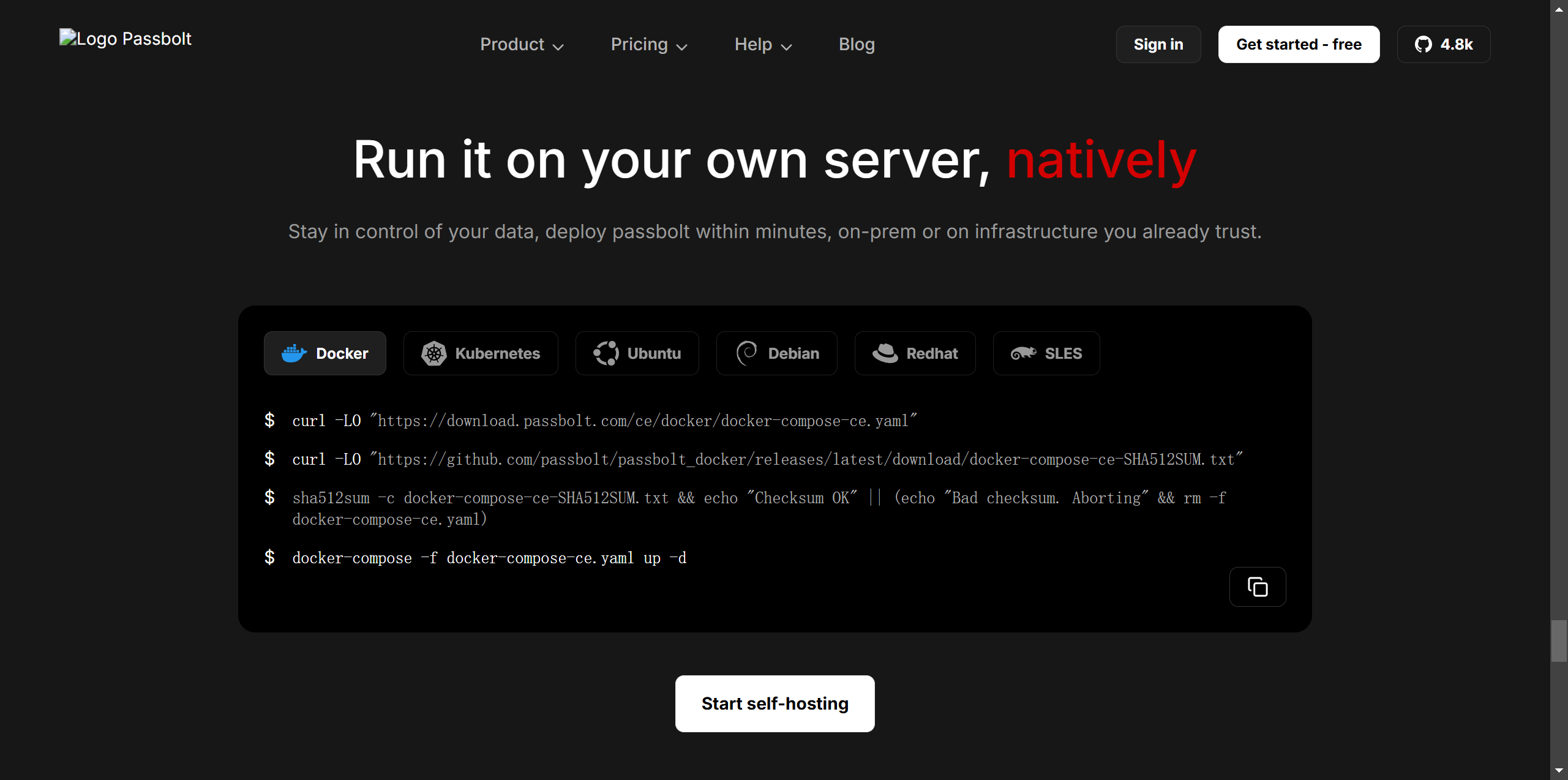The height and width of the screenshot is (780, 1568).
Task: Click the scrollbar down arrow
Action: coord(1559,771)
